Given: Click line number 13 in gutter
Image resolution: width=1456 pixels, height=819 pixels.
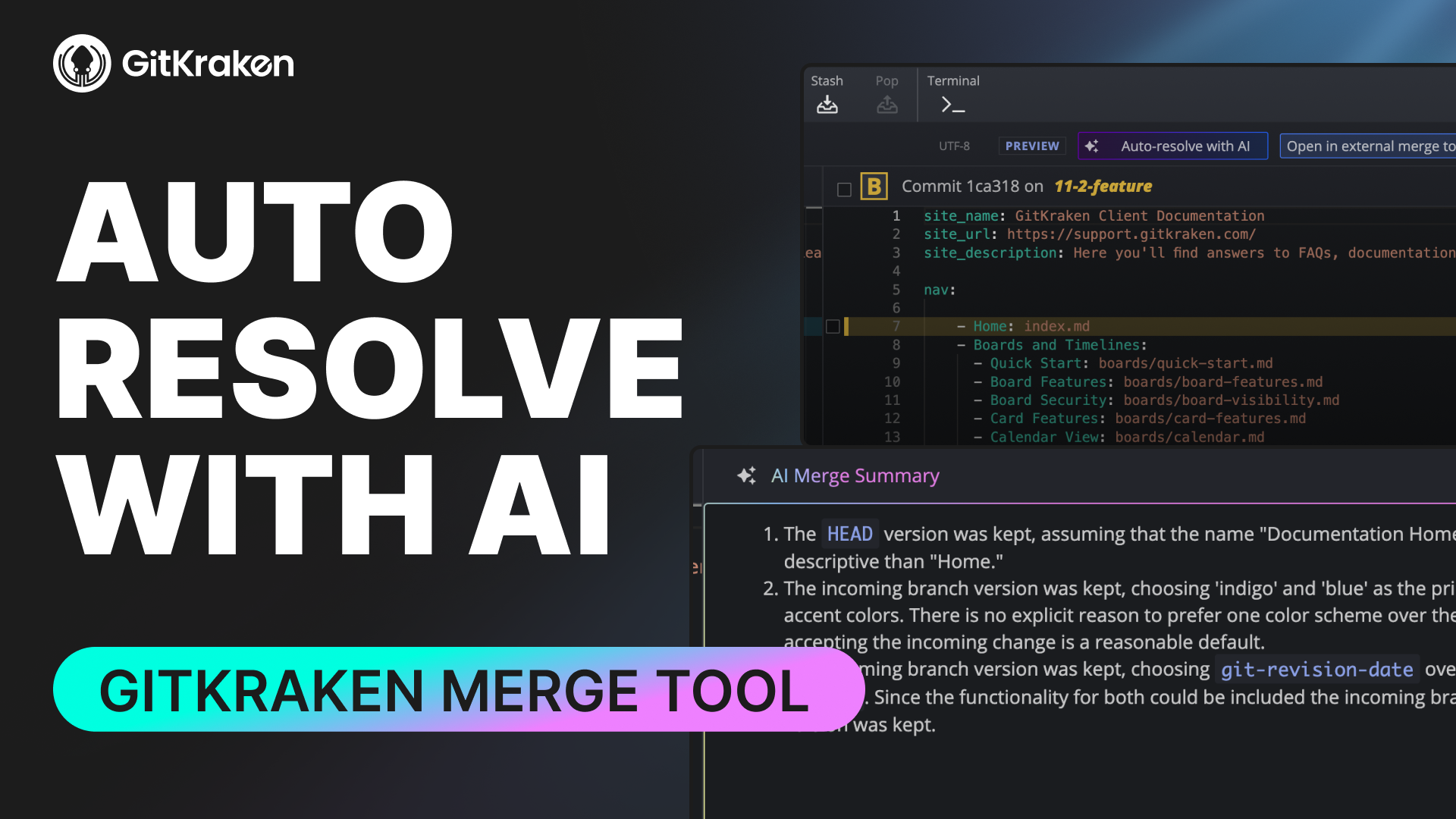Looking at the screenshot, I should tap(892, 437).
